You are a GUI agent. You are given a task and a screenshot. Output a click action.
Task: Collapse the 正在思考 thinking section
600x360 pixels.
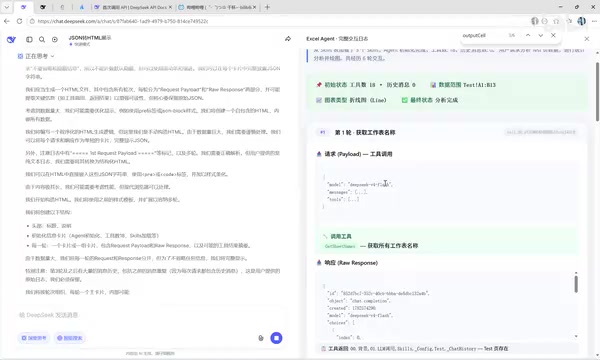(36, 56)
